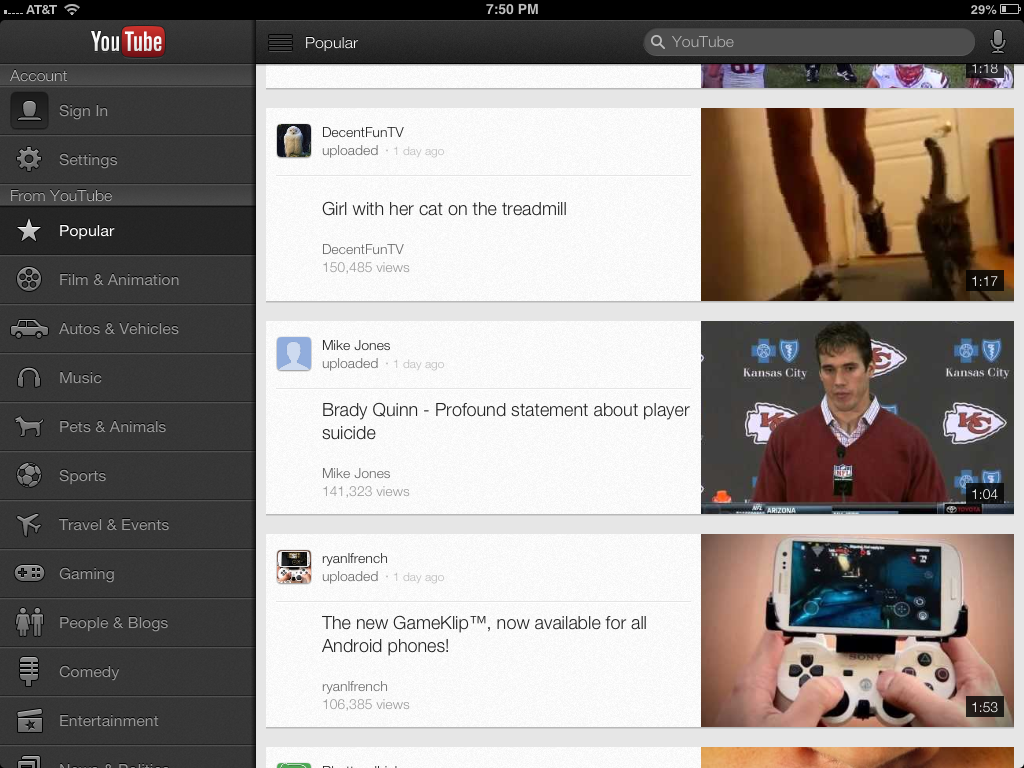1024x768 pixels.
Task: Tap ryanlfrench channel avatar
Action: pyautogui.click(x=294, y=566)
